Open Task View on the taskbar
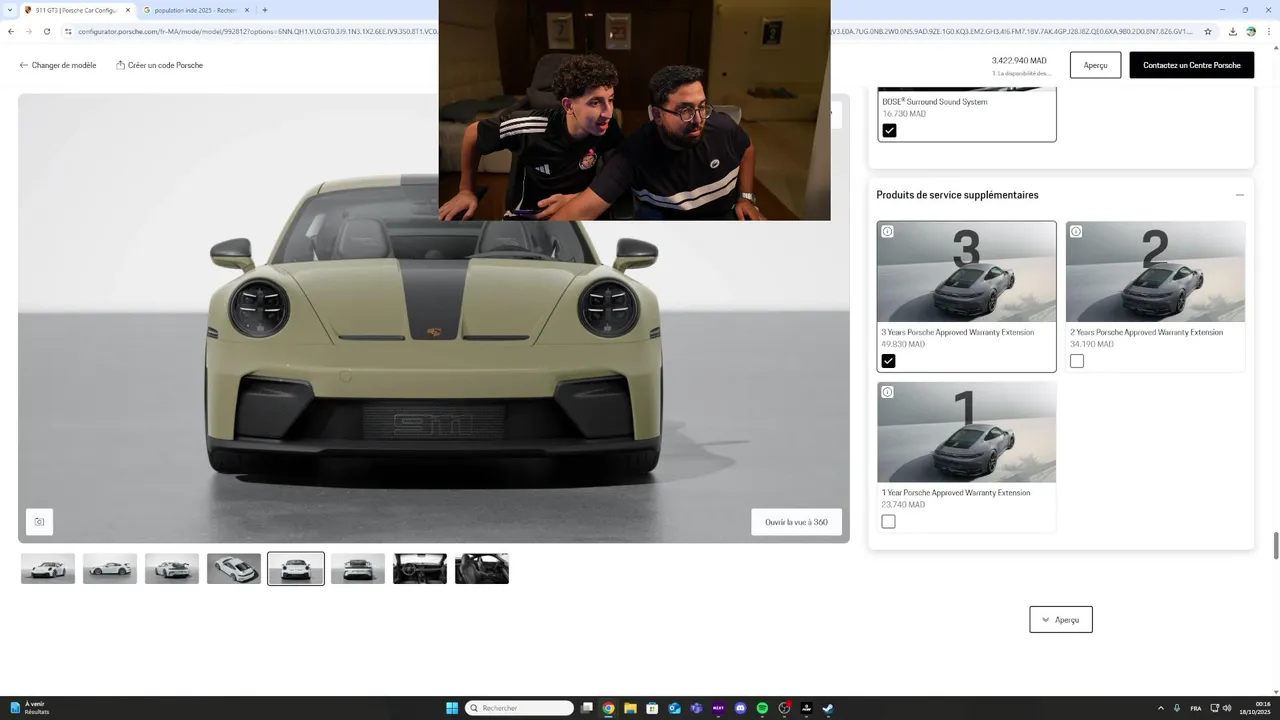 click(x=587, y=708)
